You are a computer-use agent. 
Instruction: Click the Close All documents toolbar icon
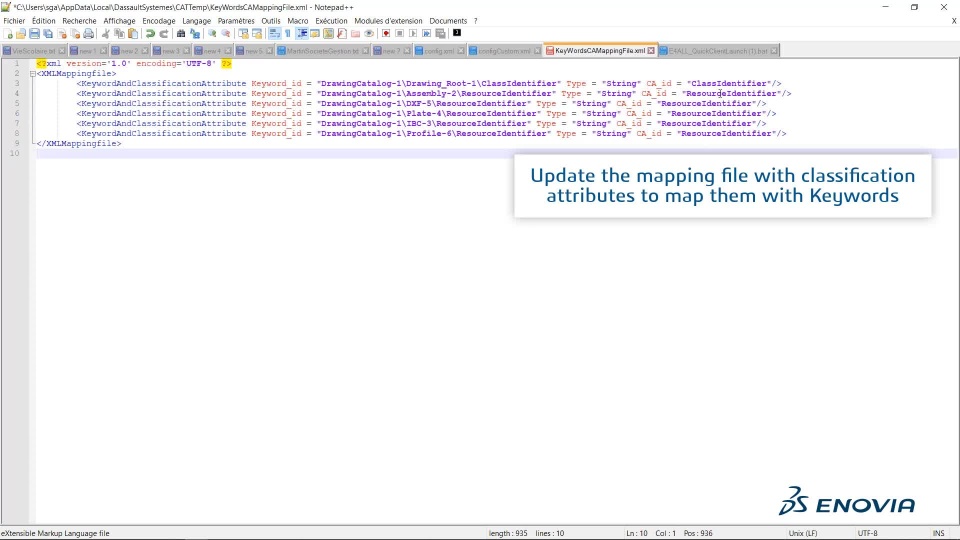tap(75, 34)
